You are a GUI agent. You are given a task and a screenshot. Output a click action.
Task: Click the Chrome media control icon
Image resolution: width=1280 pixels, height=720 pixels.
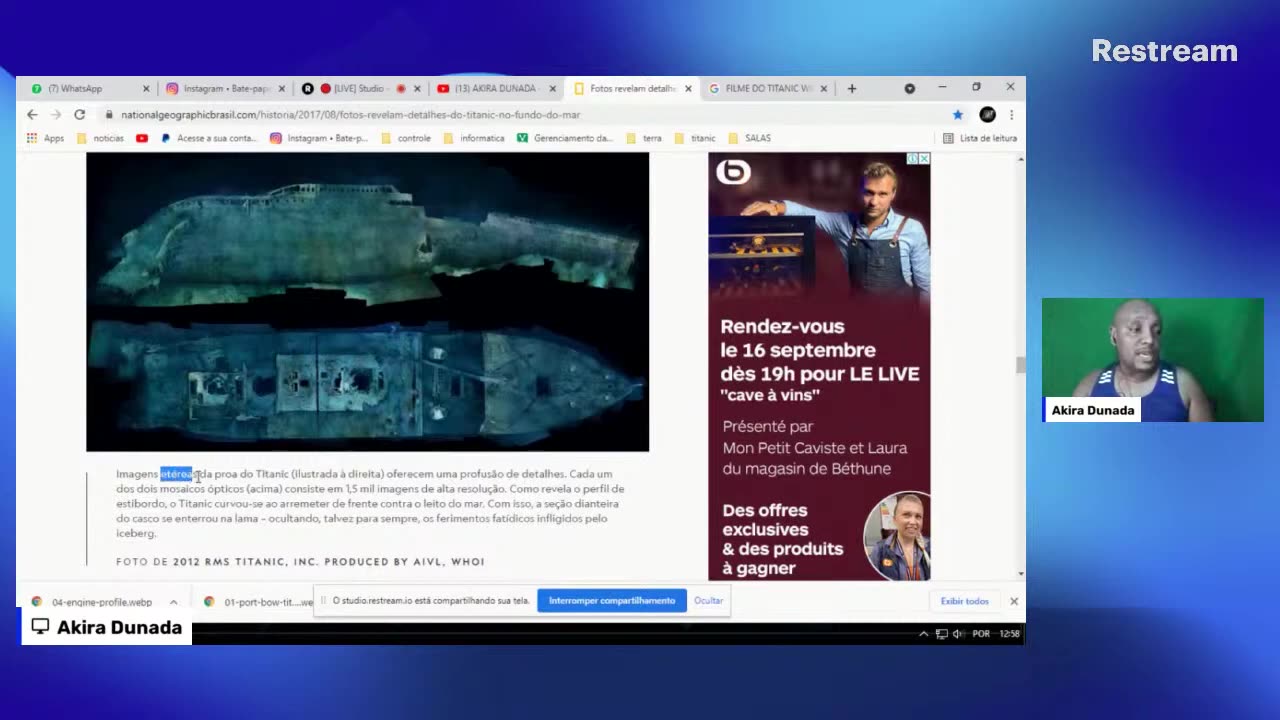point(909,88)
